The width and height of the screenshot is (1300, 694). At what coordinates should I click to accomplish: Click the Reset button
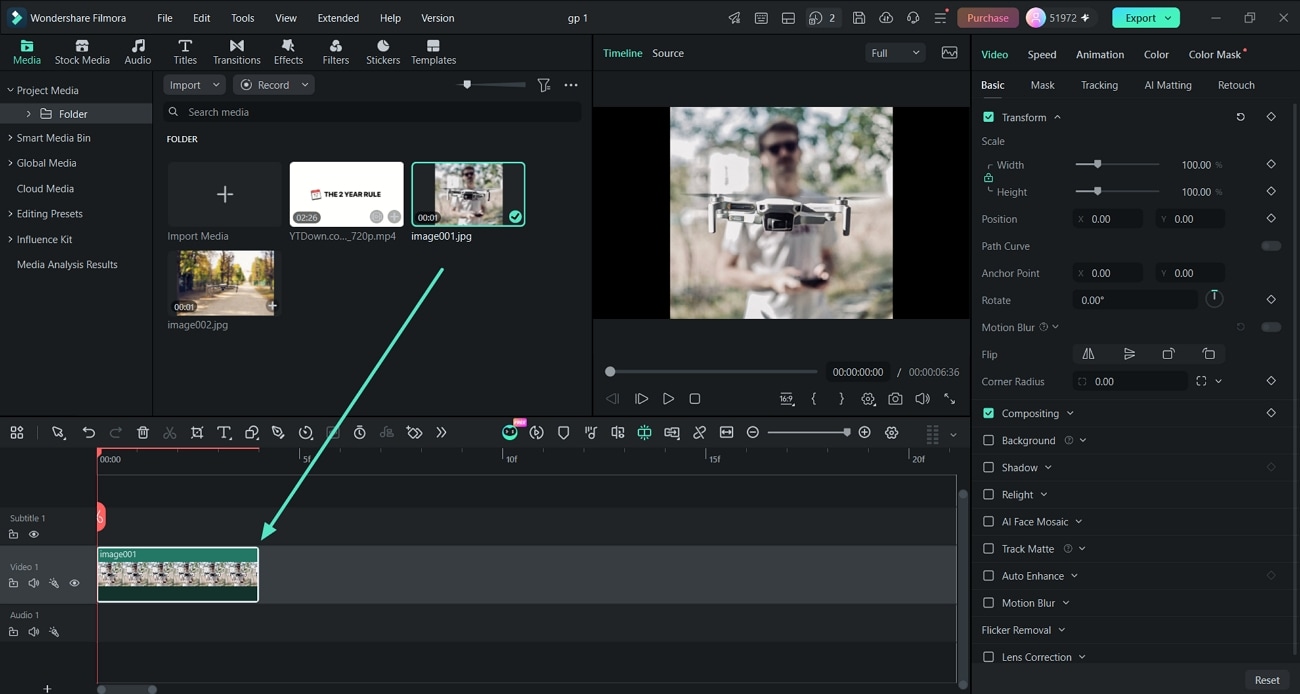click(x=1267, y=680)
